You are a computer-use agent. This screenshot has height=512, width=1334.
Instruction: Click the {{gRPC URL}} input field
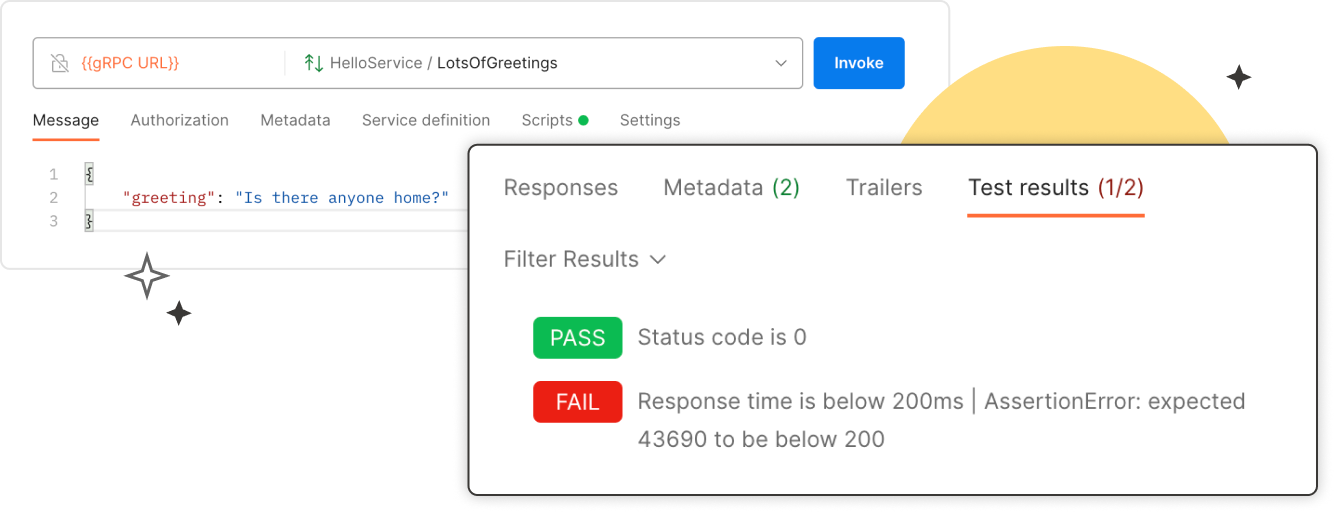pos(170,63)
